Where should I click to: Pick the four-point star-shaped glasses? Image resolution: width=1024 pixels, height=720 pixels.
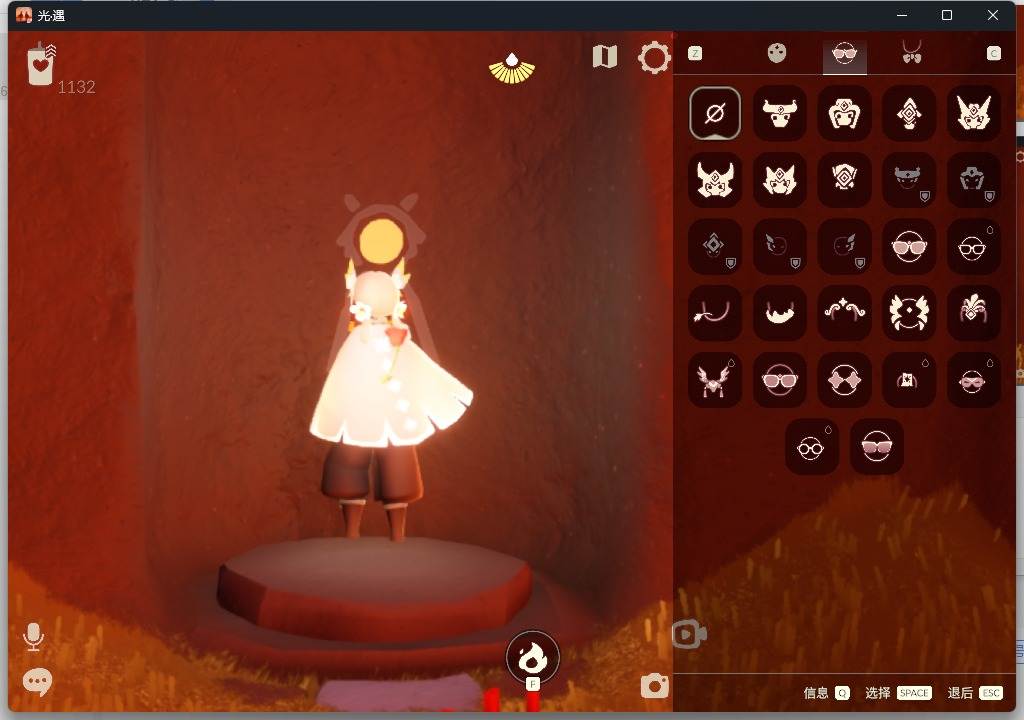(844, 380)
